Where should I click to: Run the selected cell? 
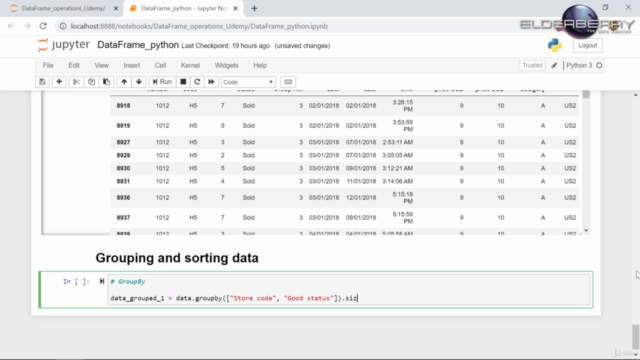[x=162, y=82]
